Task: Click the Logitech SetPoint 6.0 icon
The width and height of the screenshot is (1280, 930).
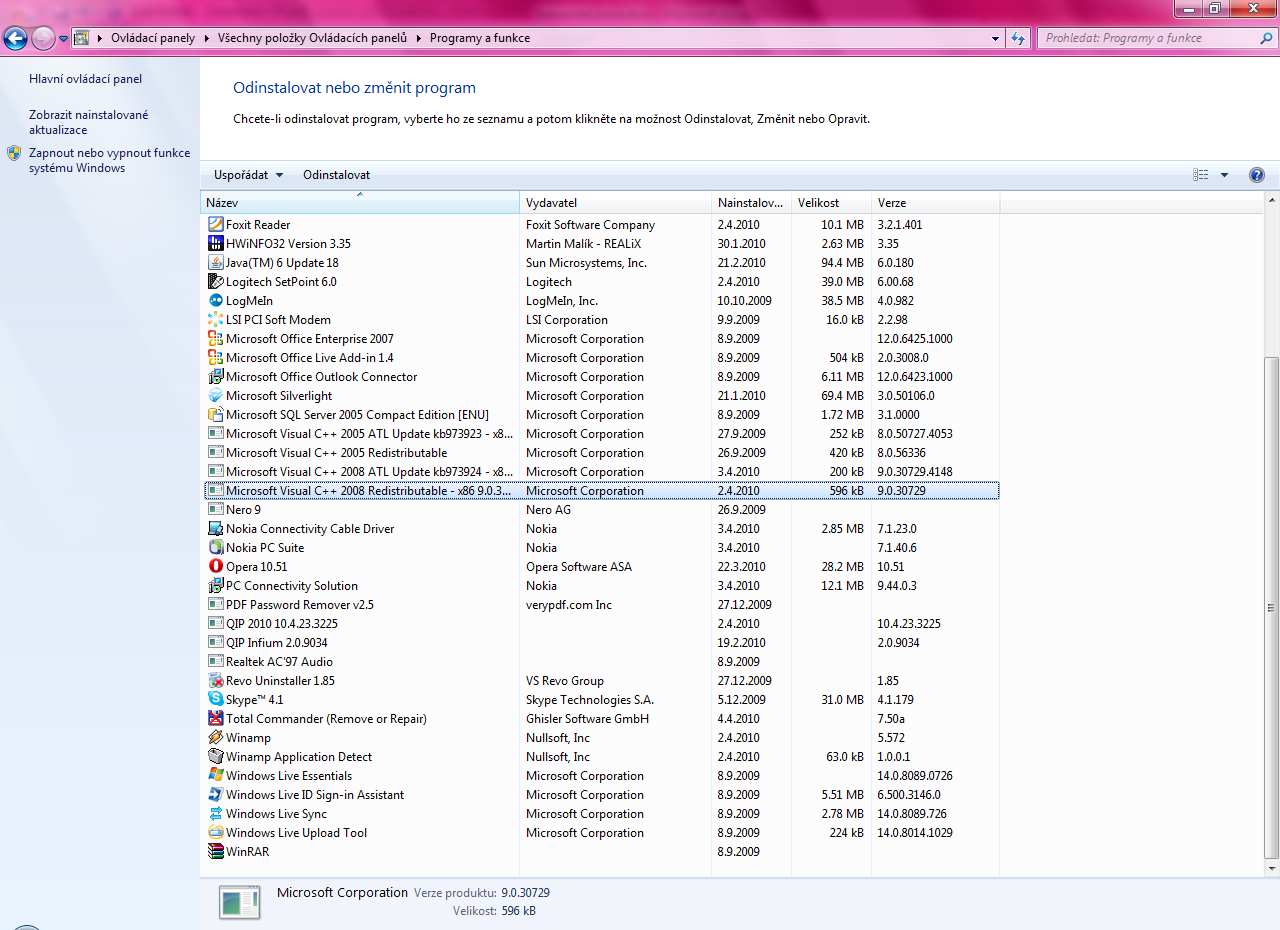Action: (x=215, y=282)
